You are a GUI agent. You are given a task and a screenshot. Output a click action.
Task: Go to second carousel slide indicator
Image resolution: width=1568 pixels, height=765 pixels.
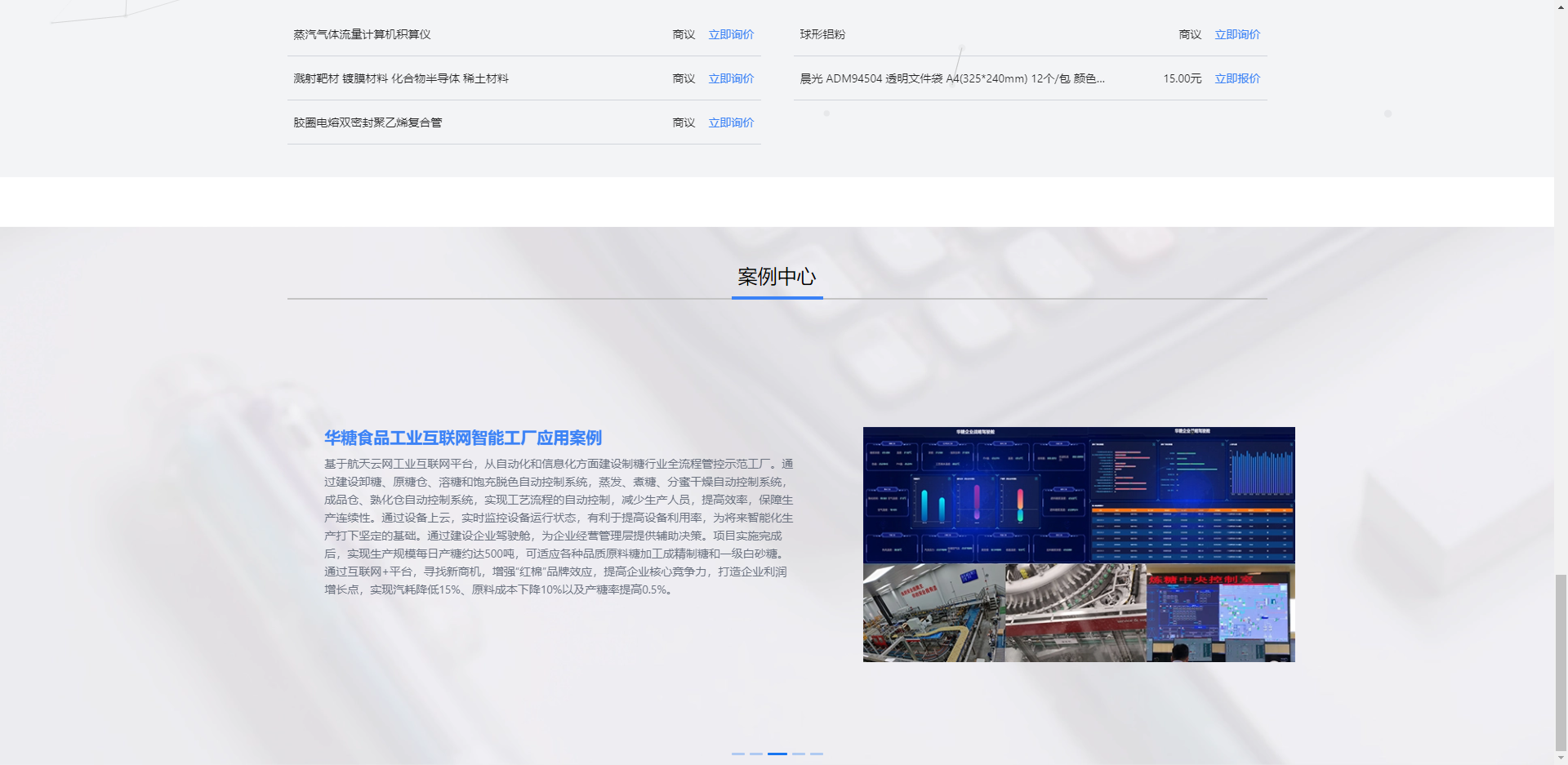[756, 754]
